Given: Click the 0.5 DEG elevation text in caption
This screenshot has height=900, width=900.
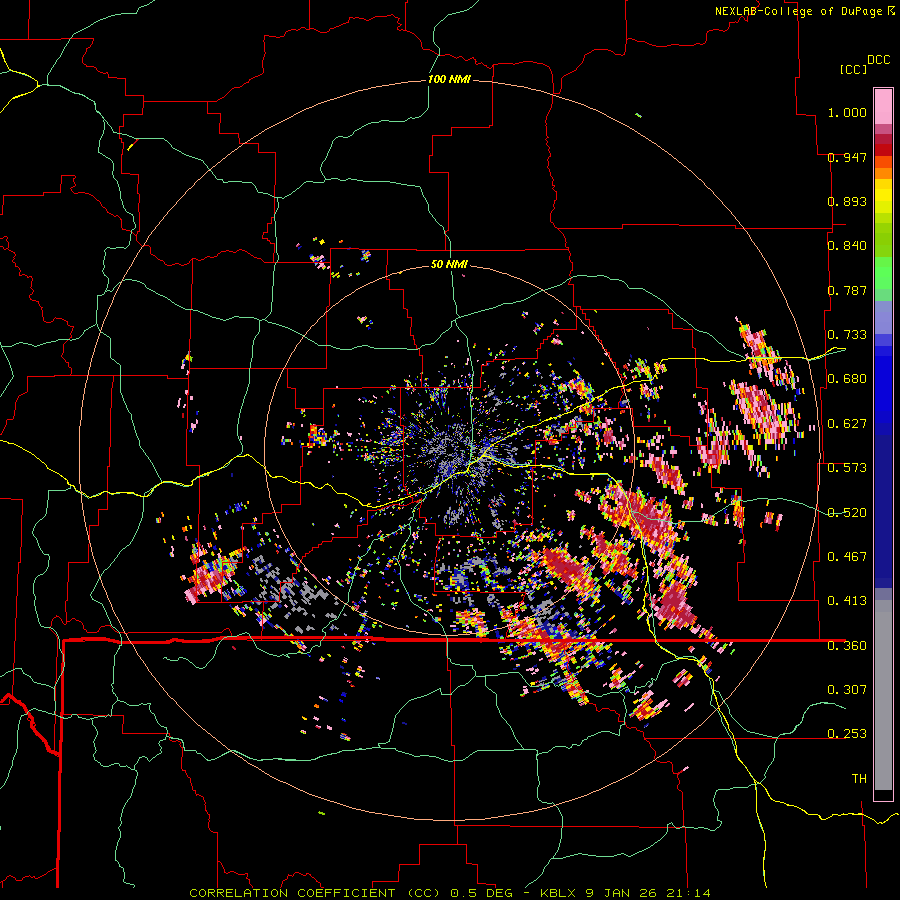Looking at the screenshot, I should [x=482, y=893].
